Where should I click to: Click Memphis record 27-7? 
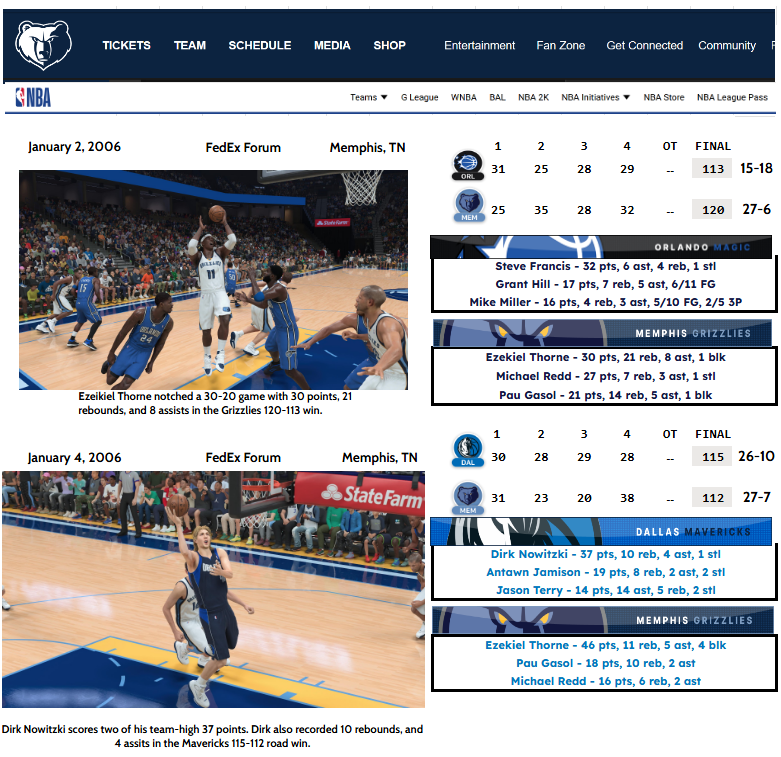[x=756, y=497]
